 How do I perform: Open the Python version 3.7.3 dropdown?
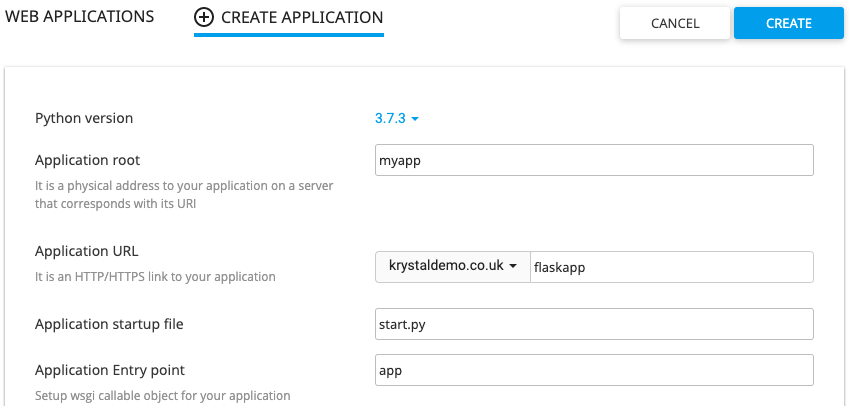(397, 118)
